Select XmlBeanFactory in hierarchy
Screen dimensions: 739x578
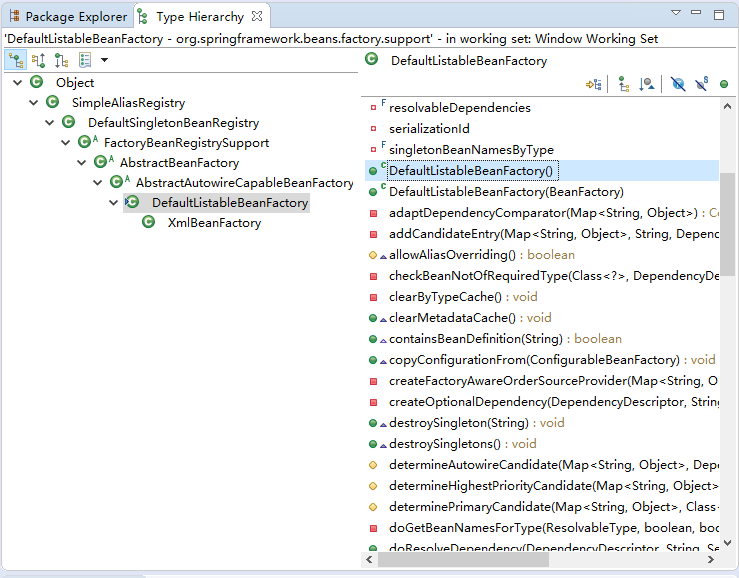click(x=214, y=223)
